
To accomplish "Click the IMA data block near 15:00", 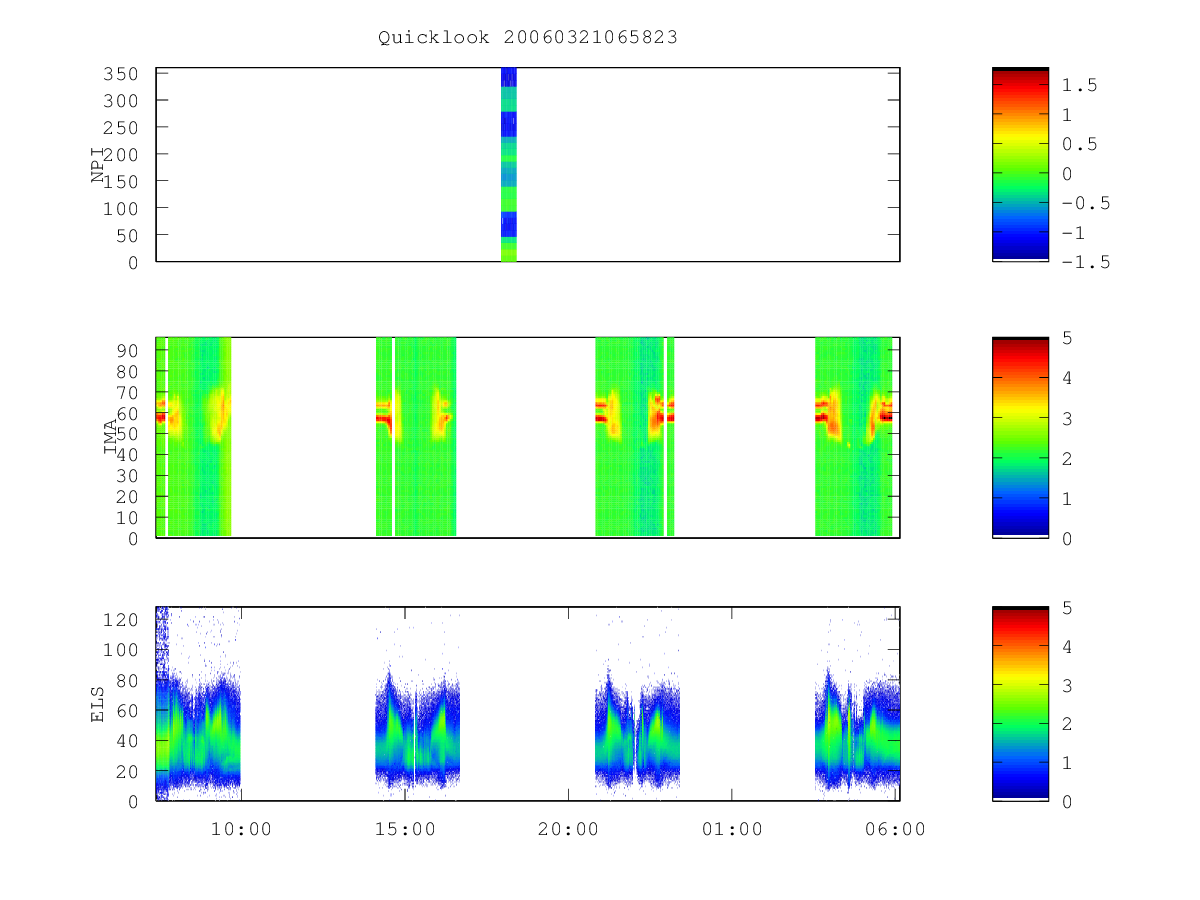I will pos(416,437).
